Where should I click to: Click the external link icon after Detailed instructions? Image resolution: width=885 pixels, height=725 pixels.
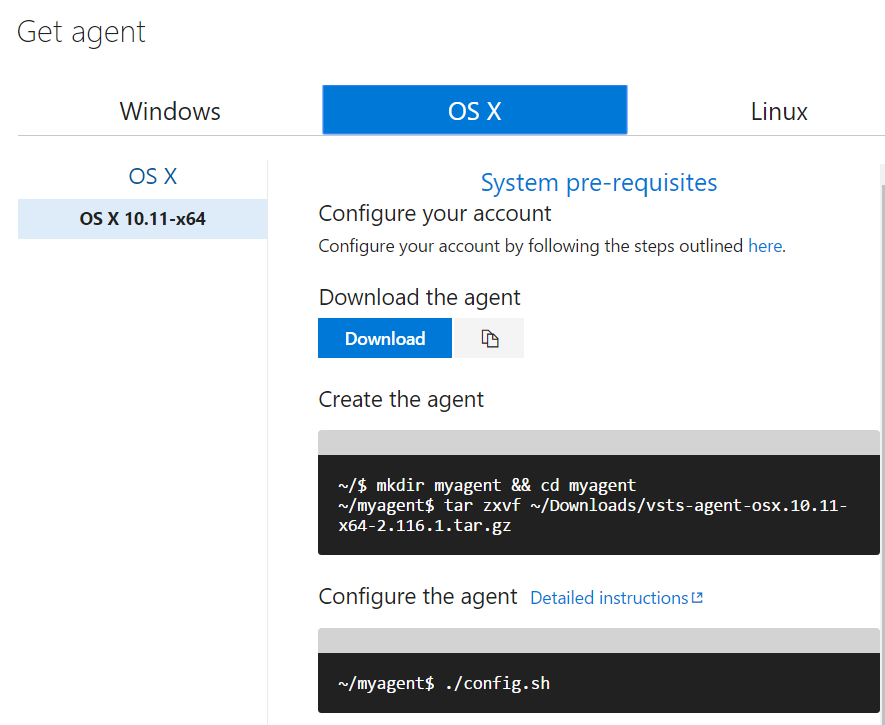pos(698,597)
